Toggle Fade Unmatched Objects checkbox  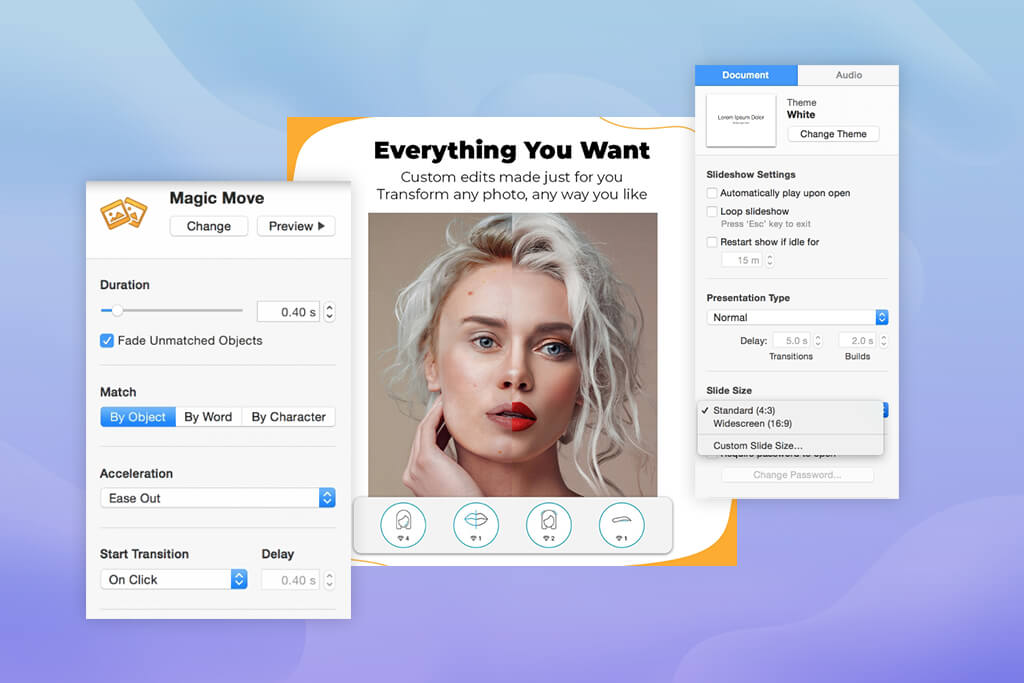click(107, 341)
